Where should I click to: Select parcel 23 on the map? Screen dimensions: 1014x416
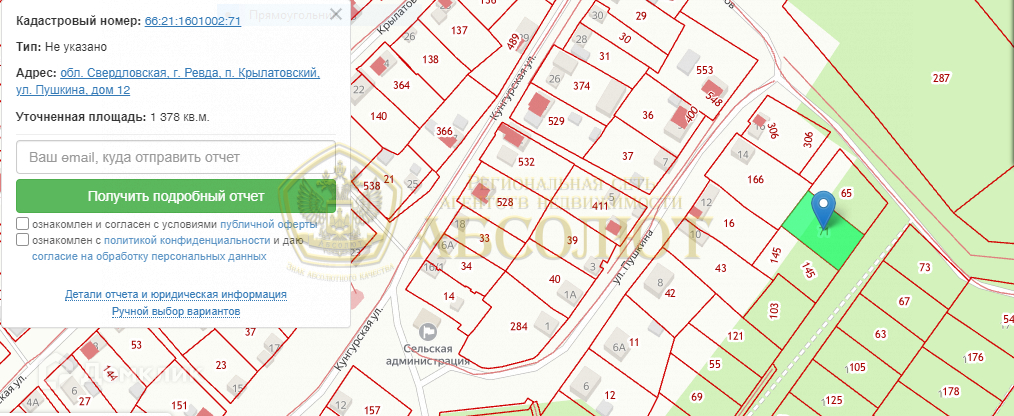[221, 365]
